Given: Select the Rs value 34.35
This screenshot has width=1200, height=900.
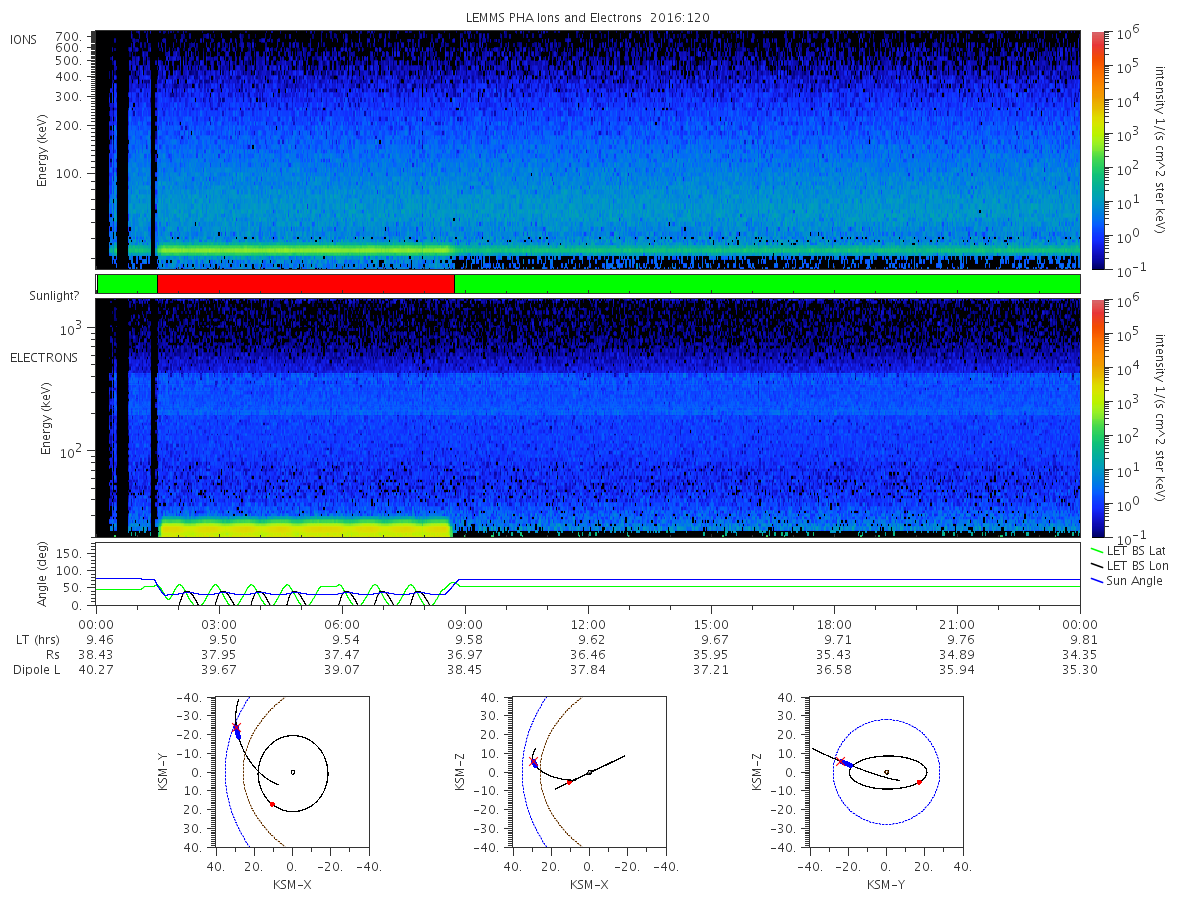Looking at the screenshot, I should (x=1080, y=654).
